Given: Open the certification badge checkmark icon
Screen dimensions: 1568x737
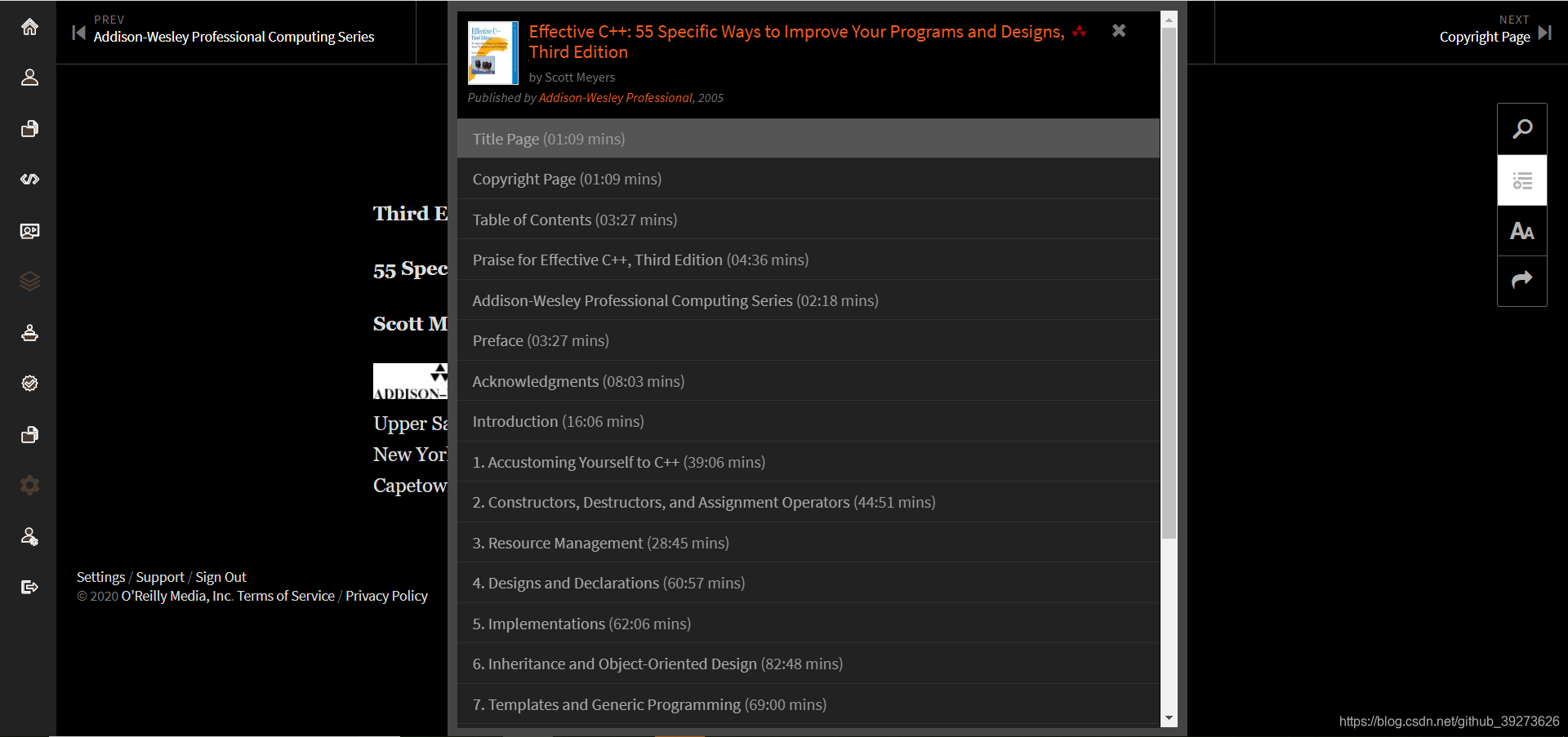Looking at the screenshot, I should point(29,384).
